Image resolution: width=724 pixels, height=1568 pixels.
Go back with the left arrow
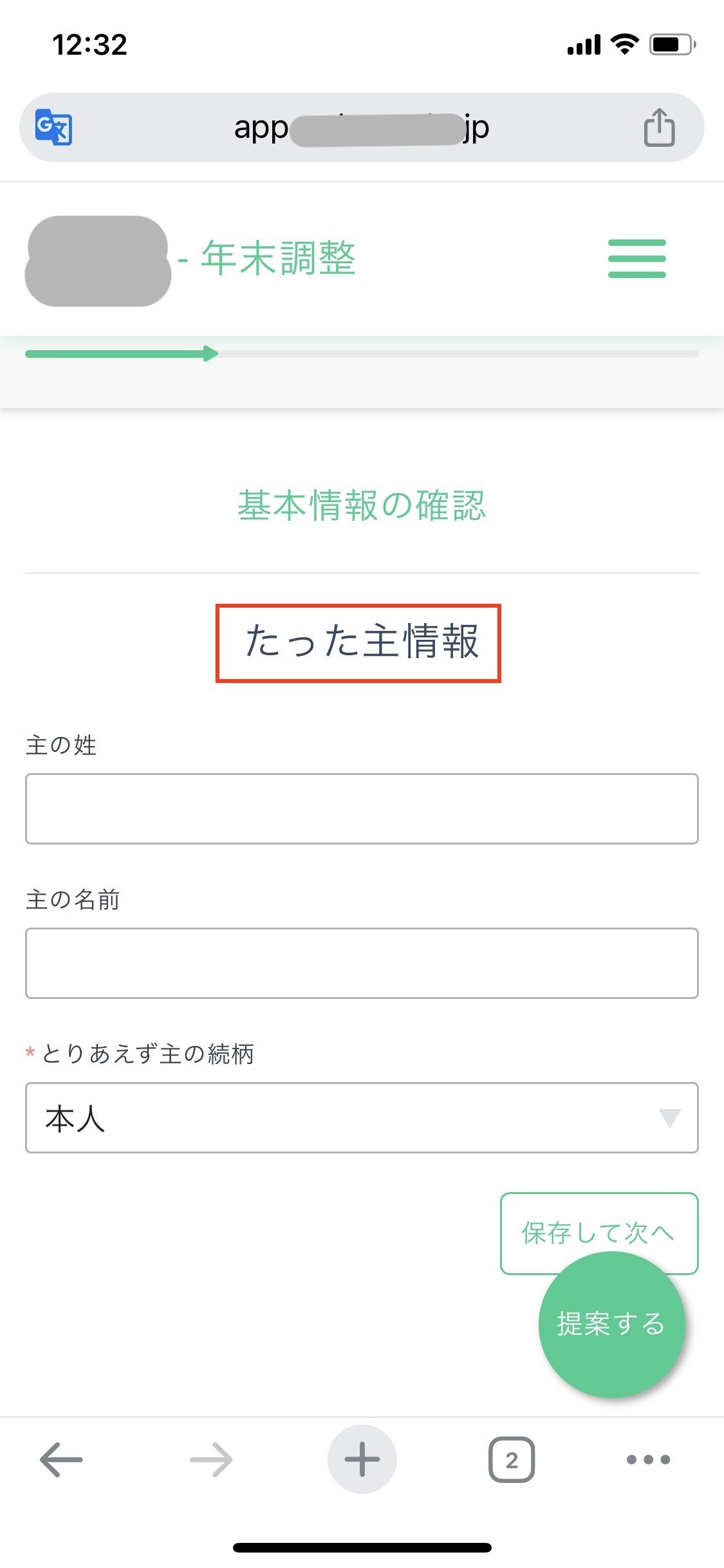tap(61, 1459)
